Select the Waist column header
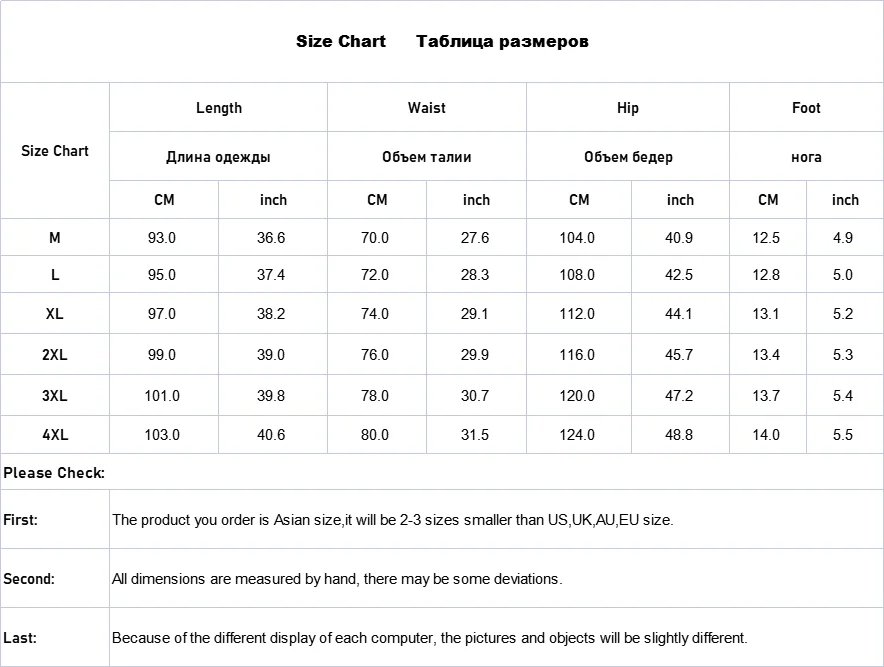Viewport: 884px width, 667px height. pyautogui.click(x=427, y=108)
